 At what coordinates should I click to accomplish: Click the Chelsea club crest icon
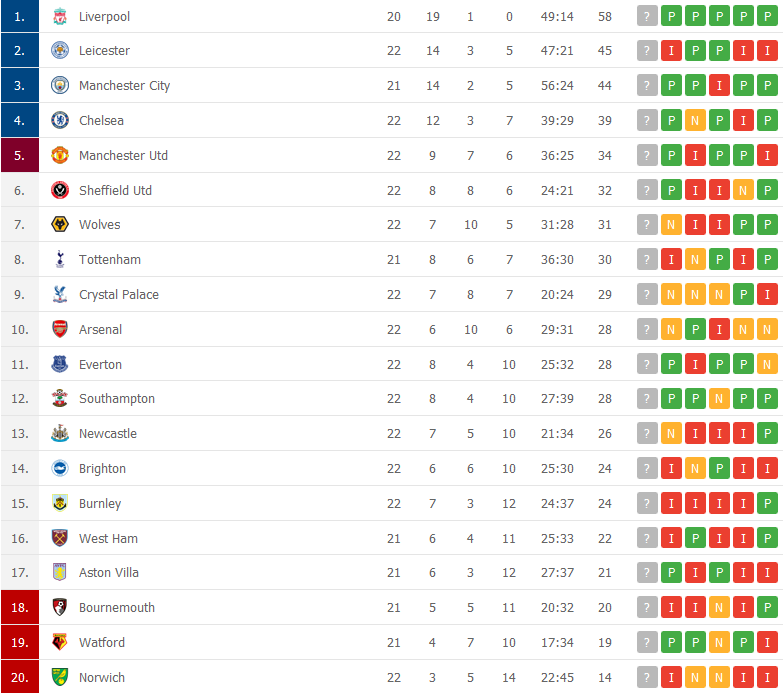tap(60, 121)
